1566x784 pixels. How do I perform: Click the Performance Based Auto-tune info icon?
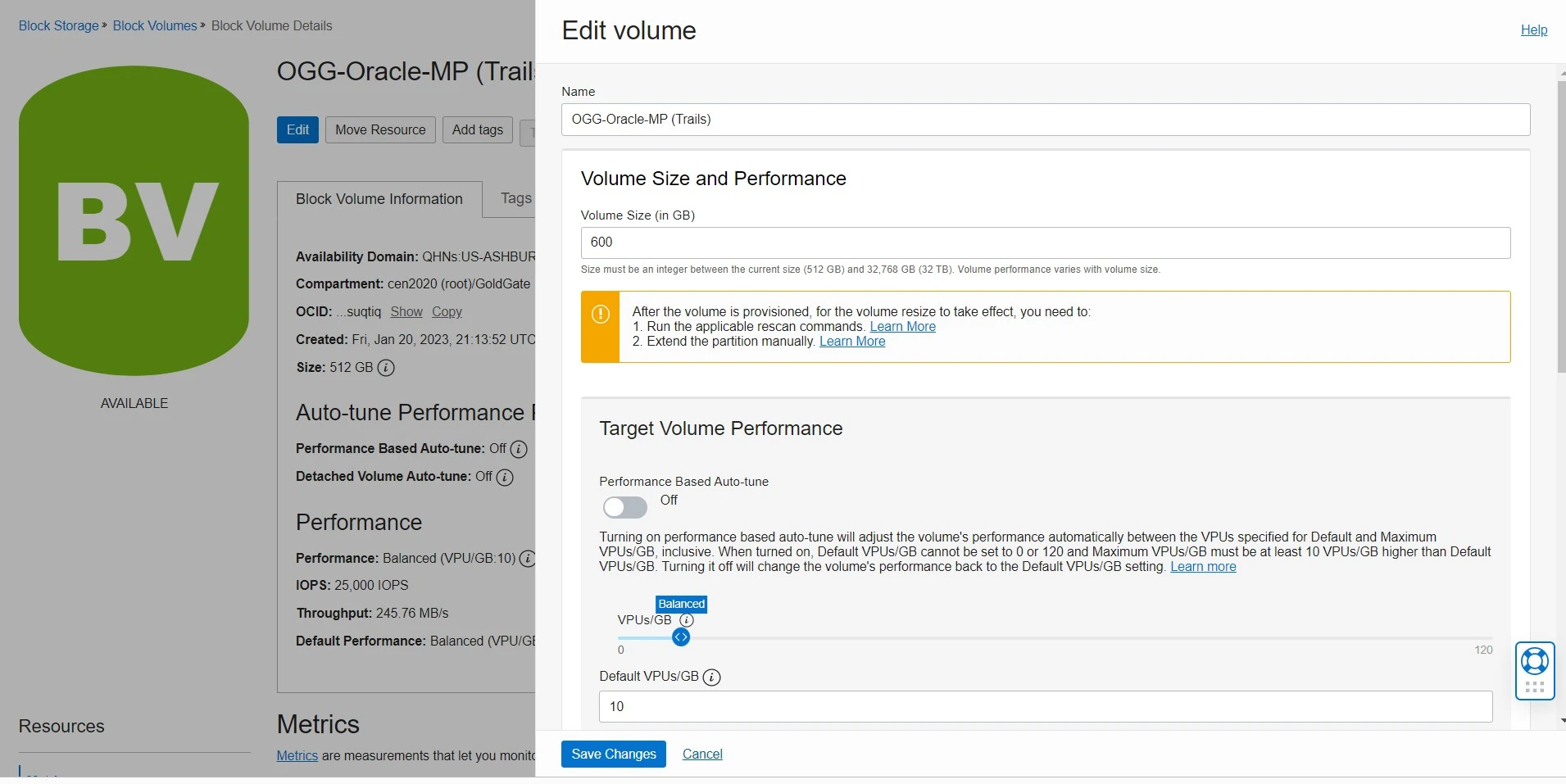tap(517, 449)
